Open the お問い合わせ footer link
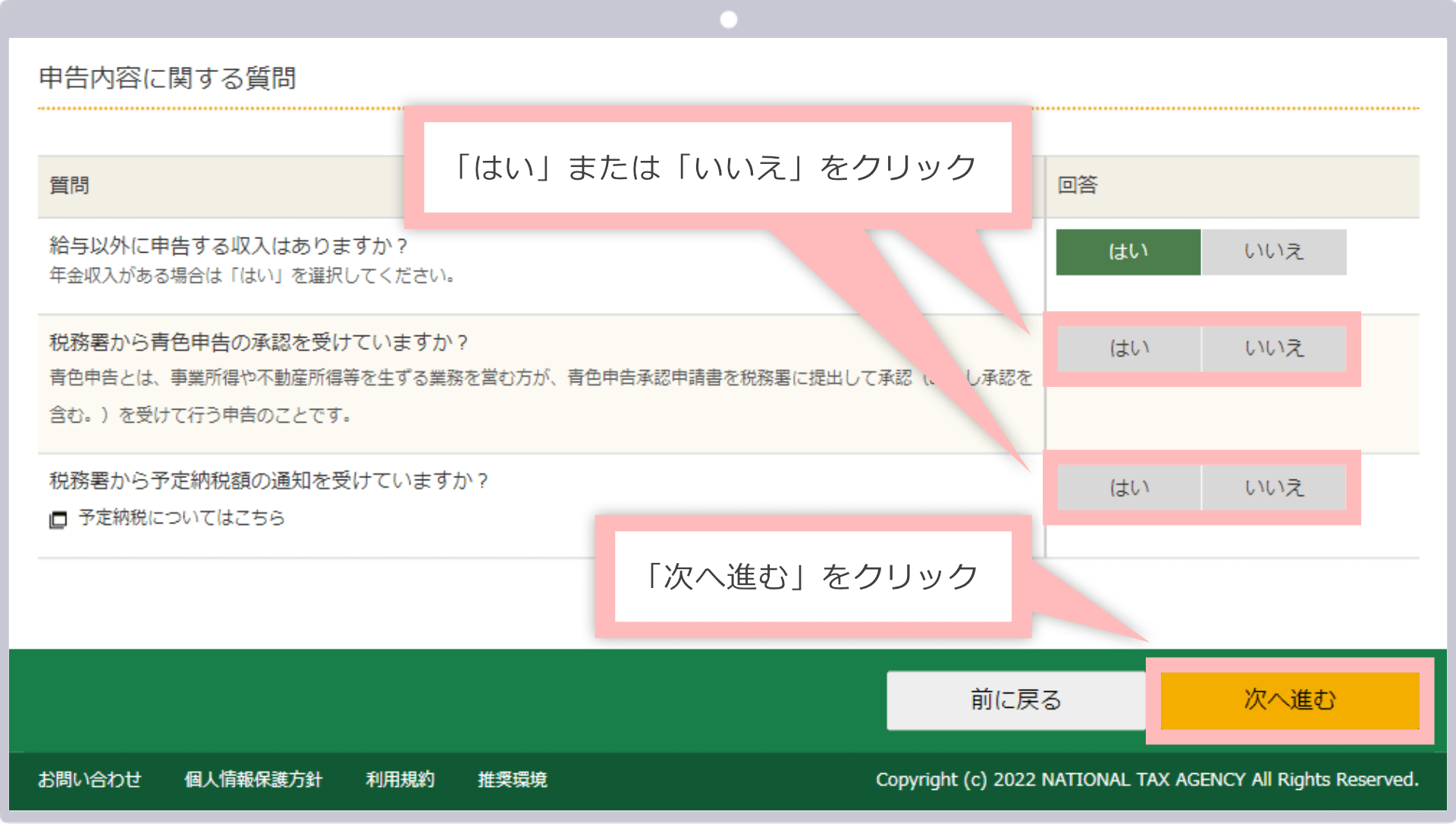The image size is (1456, 824). [x=89, y=780]
